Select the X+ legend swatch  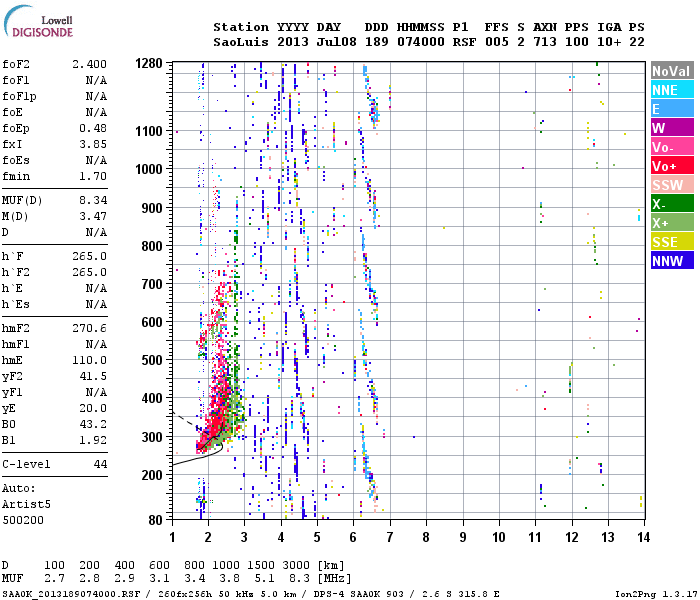[x=672, y=222]
